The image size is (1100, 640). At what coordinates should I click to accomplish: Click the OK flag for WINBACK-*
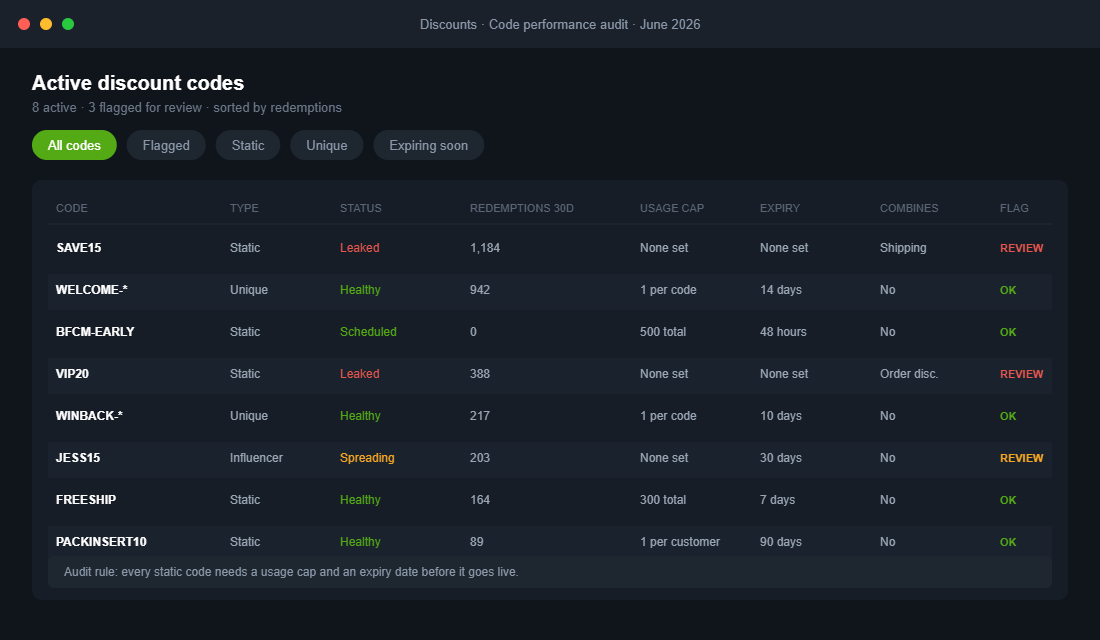(x=1008, y=416)
